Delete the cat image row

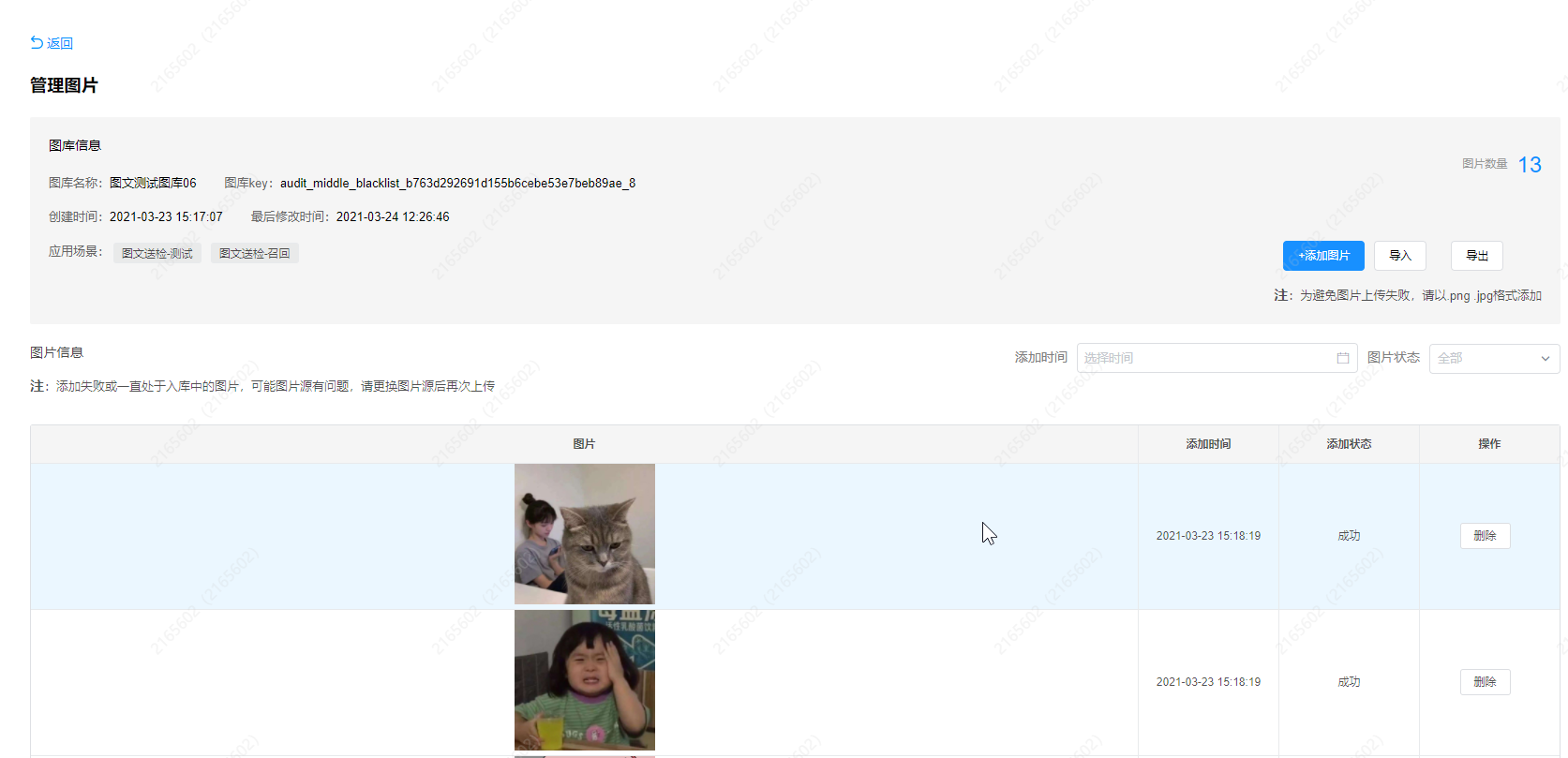point(1486,536)
